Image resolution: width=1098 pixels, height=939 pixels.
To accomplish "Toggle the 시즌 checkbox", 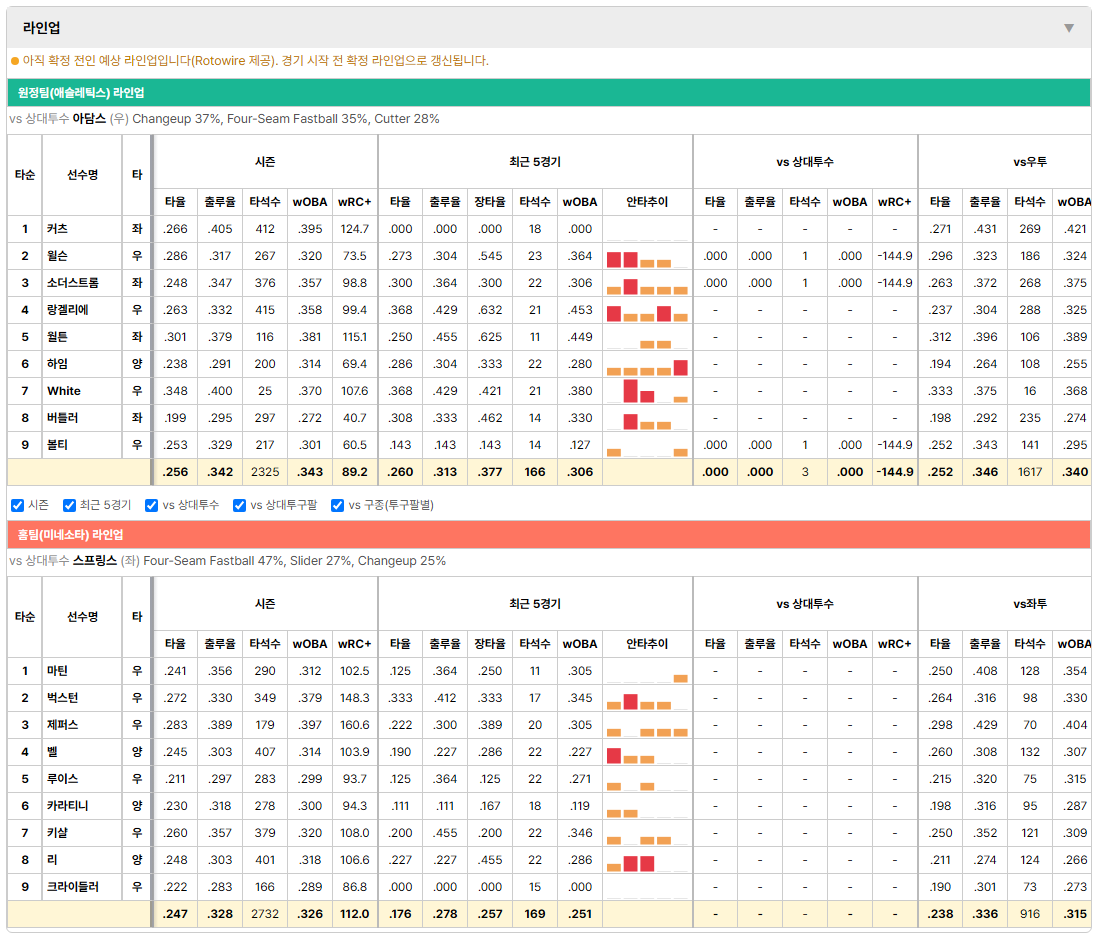I will pyautogui.click(x=18, y=506).
